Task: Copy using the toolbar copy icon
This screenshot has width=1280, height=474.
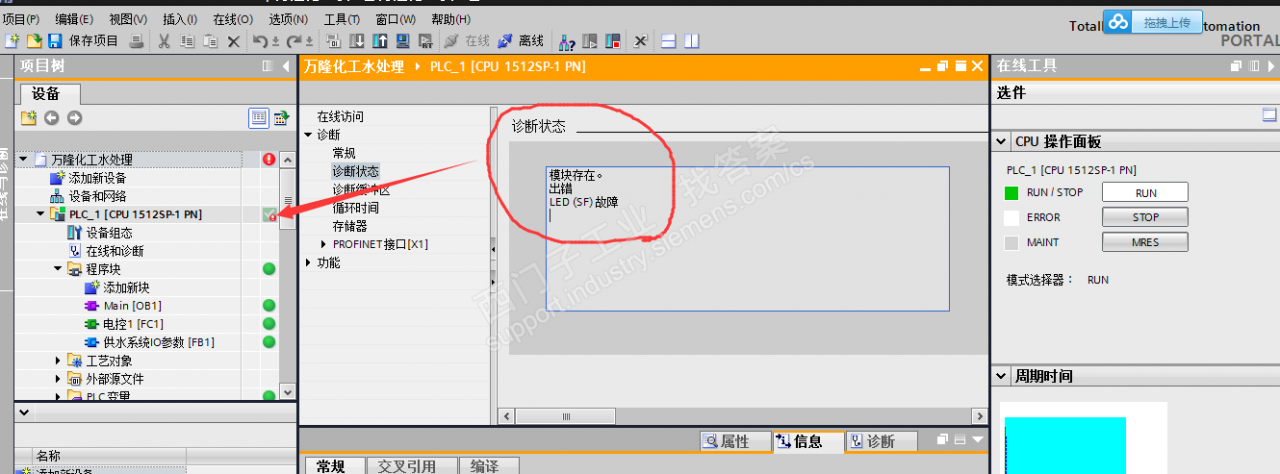Action: [x=187, y=41]
